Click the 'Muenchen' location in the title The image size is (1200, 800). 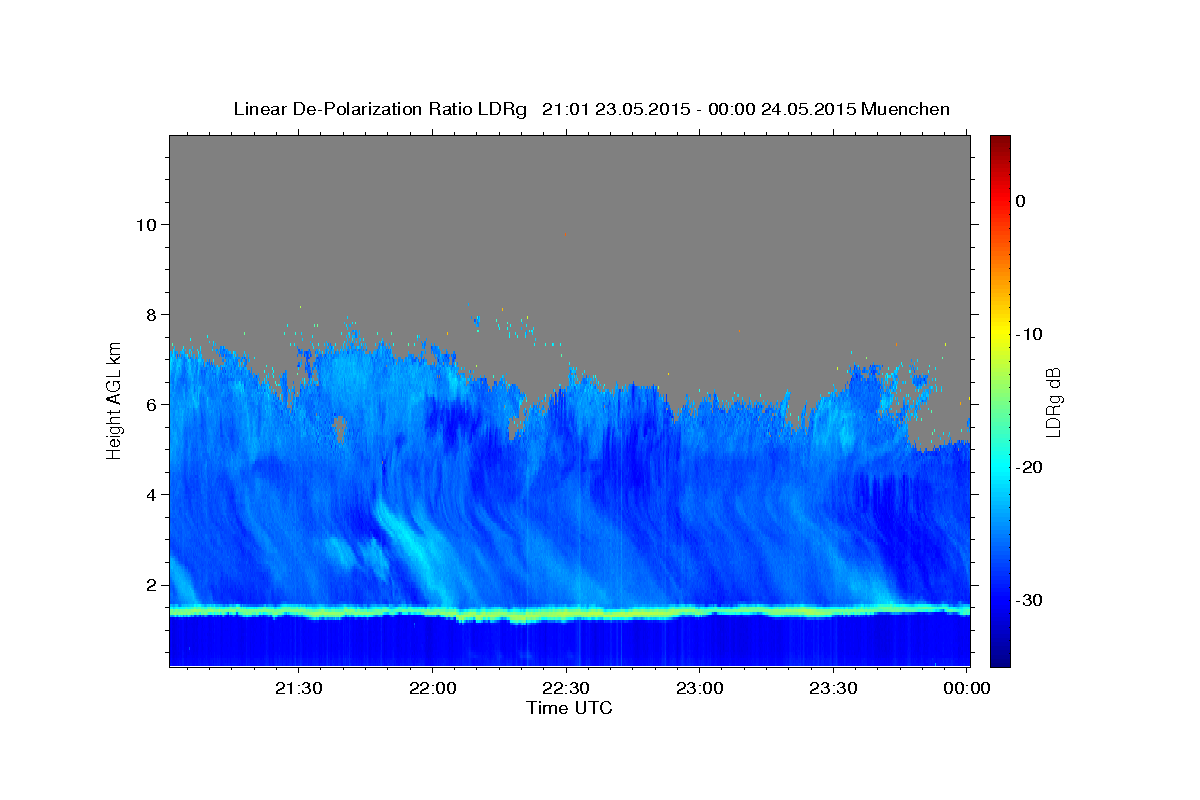[905, 109]
